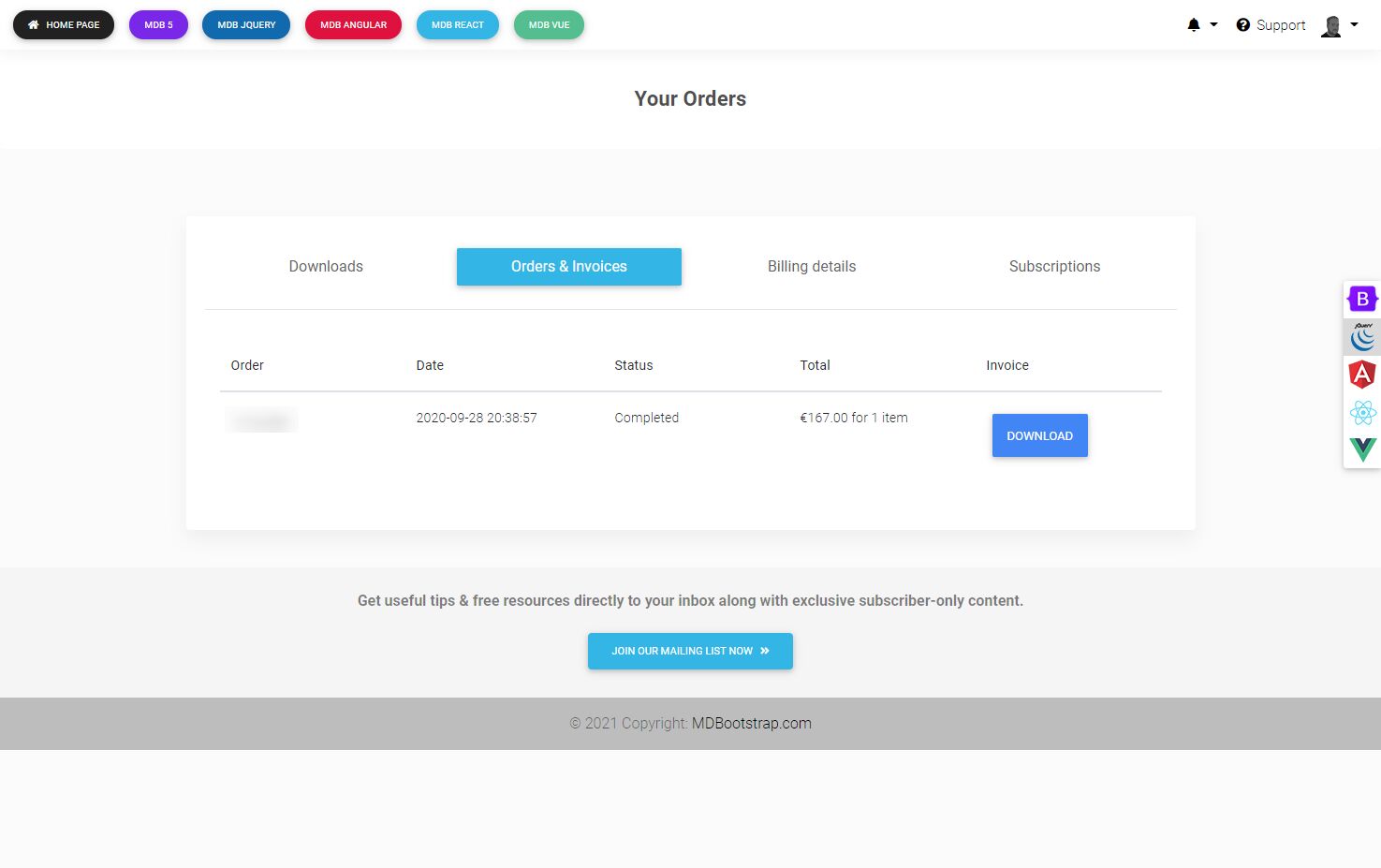Open the jQuery sidebar icon
Image resolution: width=1381 pixels, height=868 pixels.
(1362, 337)
